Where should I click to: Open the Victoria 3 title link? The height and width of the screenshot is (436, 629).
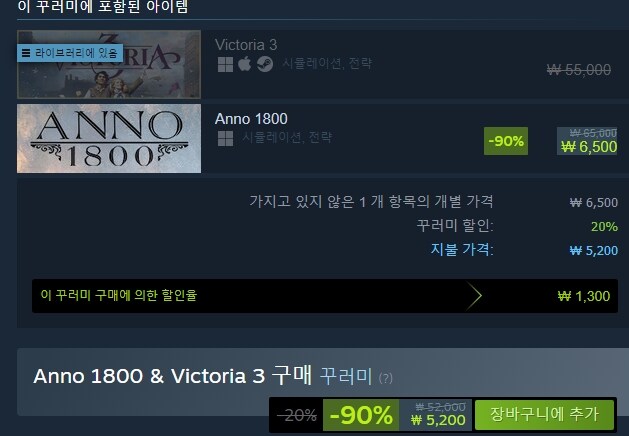[246, 45]
